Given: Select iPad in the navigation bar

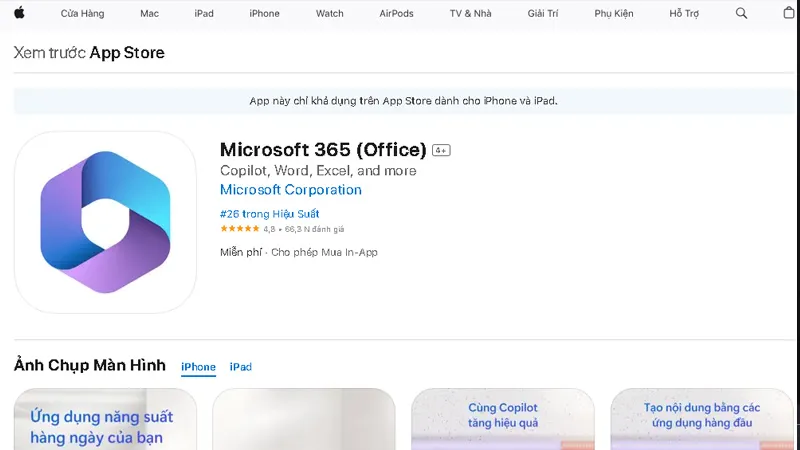Looking at the screenshot, I should [x=204, y=14].
